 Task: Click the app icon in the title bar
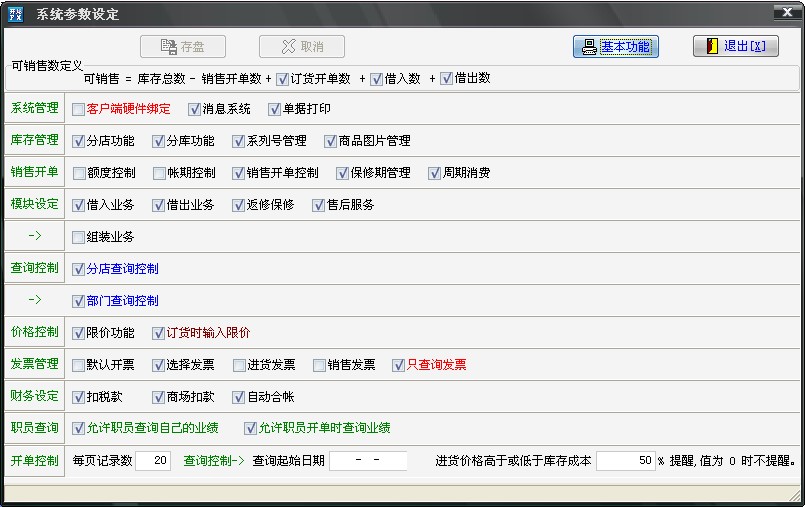15,14
